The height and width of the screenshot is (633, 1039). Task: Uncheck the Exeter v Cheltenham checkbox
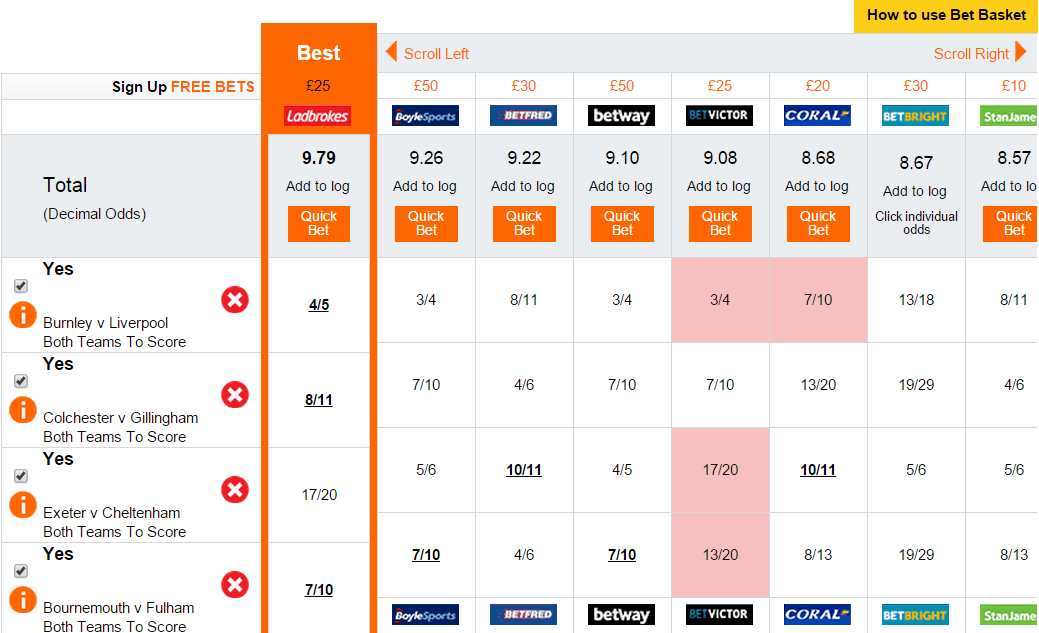pos(21,476)
